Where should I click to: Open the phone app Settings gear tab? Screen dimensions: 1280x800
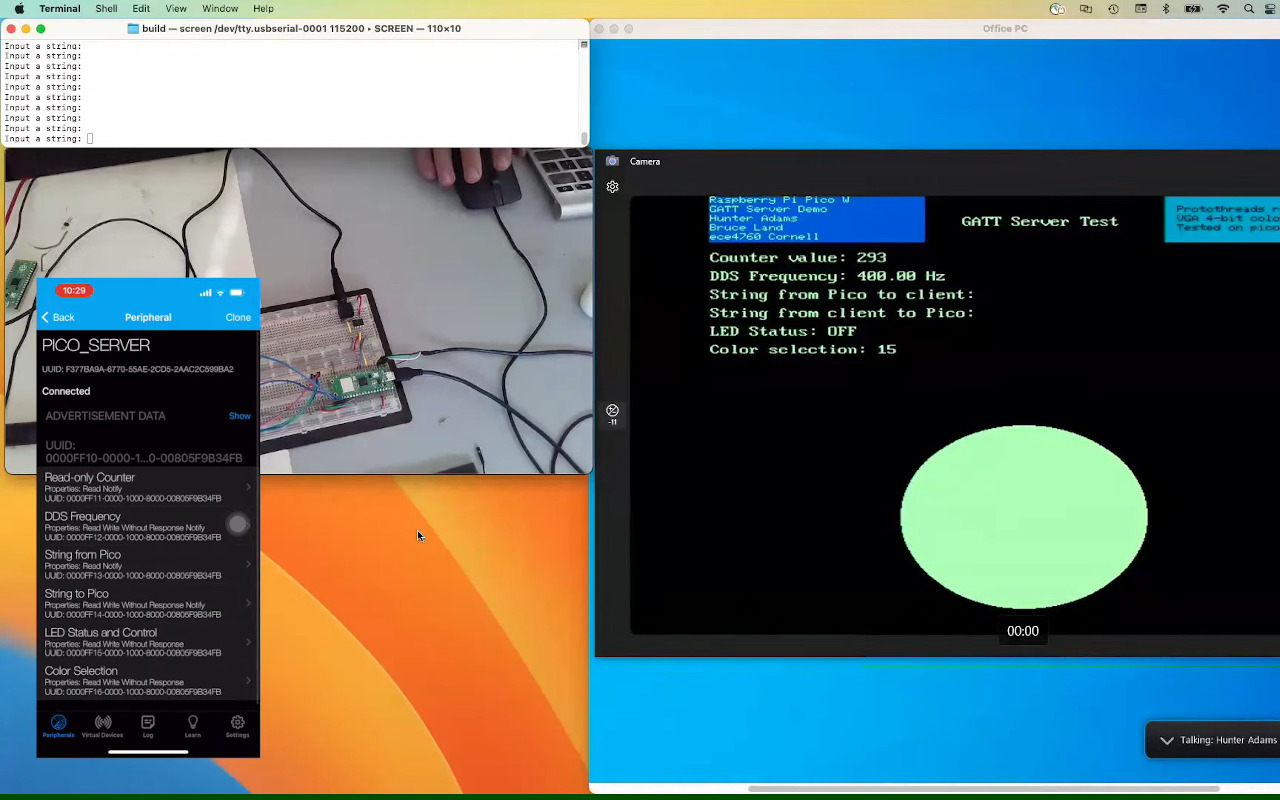tap(237, 725)
